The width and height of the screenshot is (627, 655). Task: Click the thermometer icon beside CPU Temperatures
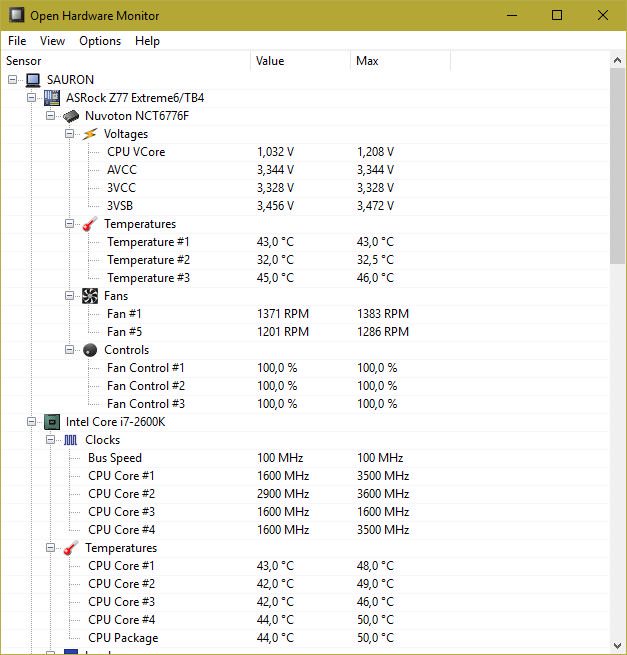point(71,548)
